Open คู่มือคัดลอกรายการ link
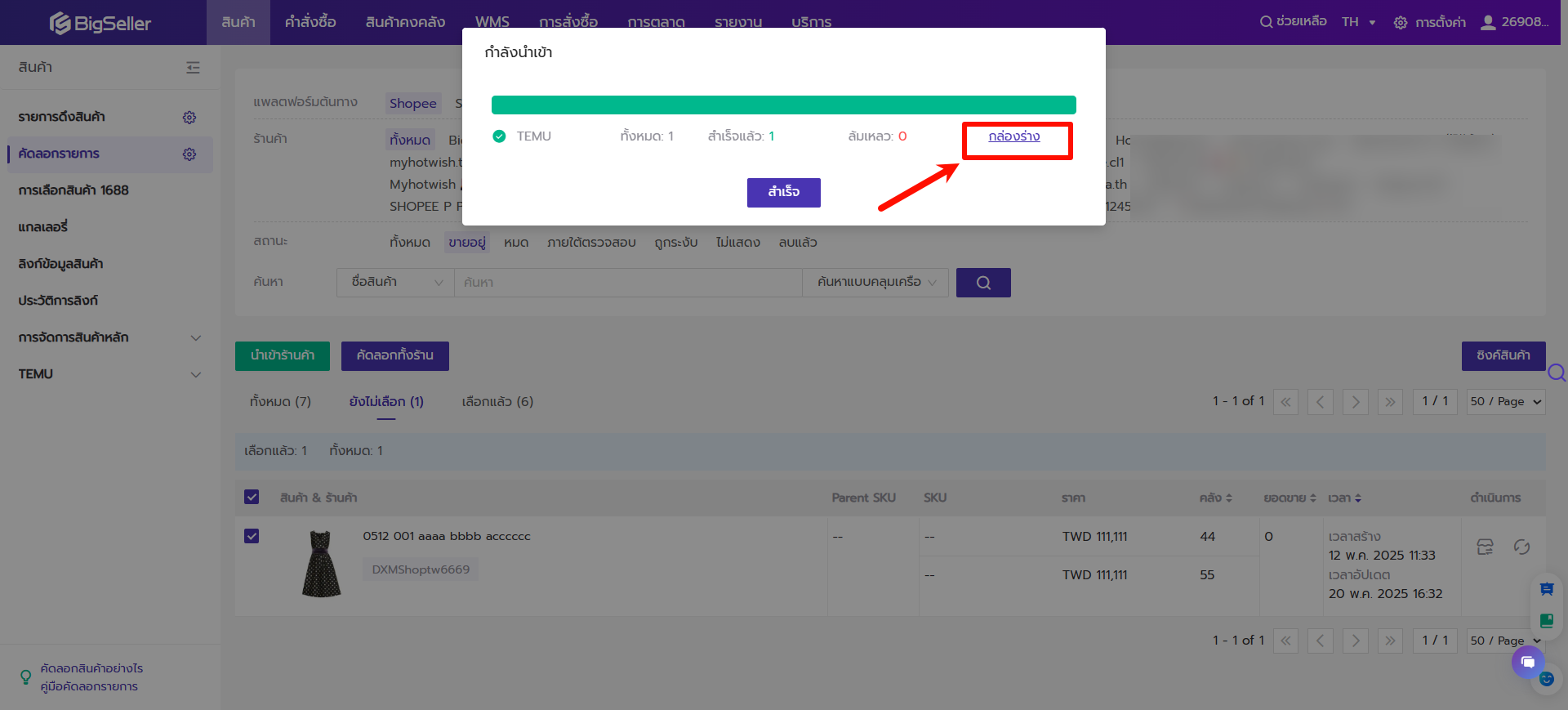Viewport: 1568px width, 710px height. (89, 687)
